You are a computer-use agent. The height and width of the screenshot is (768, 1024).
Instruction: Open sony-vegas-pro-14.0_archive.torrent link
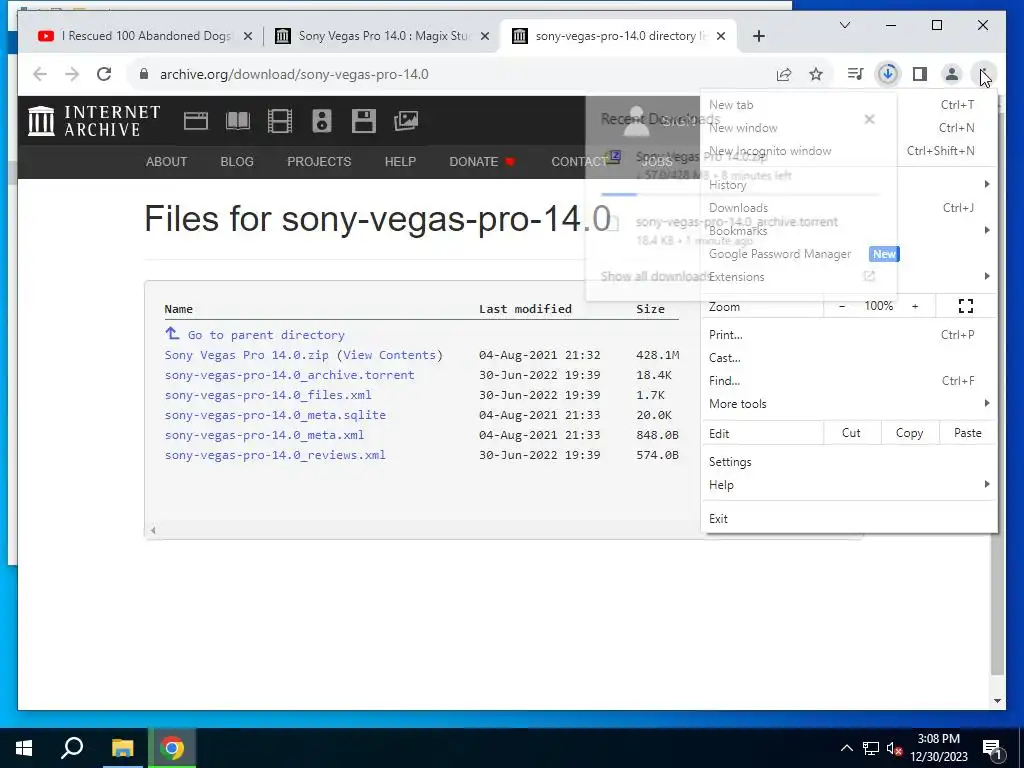coord(289,375)
